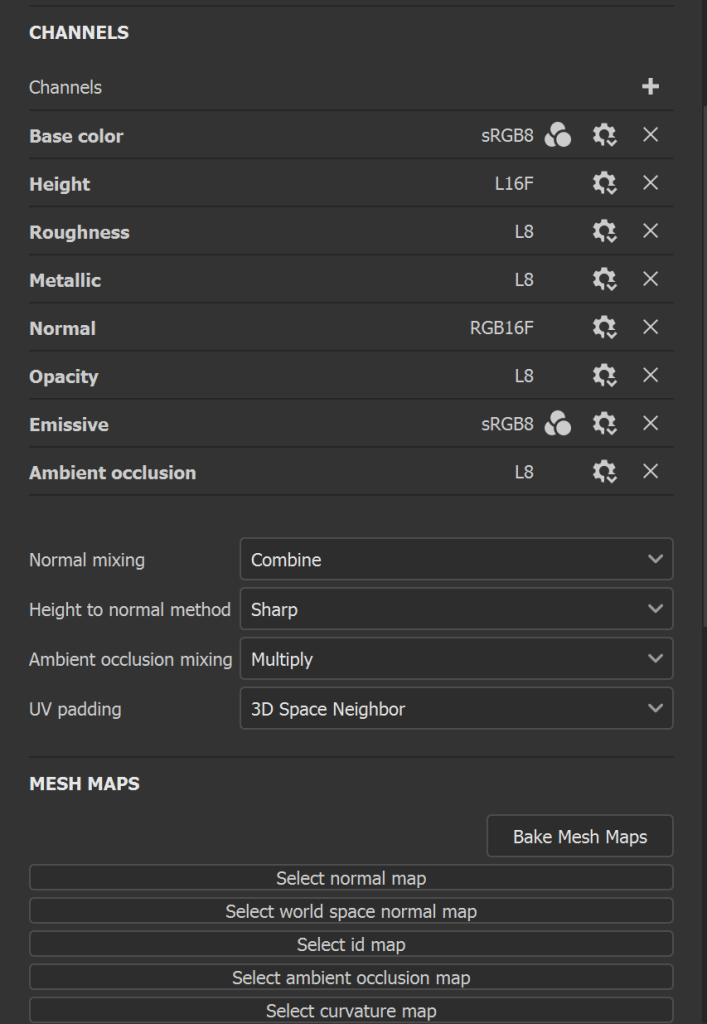Image resolution: width=707 pixels, height=1024 pixels.
Task: Open Roughness channel settings gear
Action: [604, 231]
